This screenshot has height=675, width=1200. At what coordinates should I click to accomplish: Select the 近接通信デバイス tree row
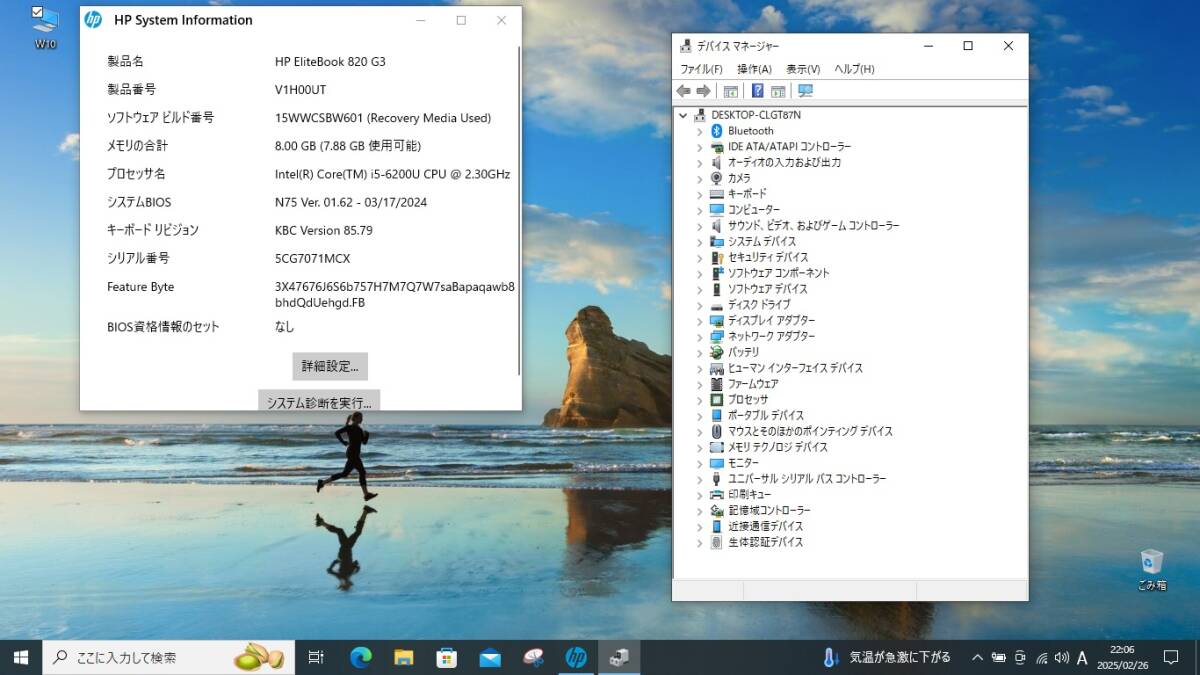pyautogui.click(x=765, y=526)
